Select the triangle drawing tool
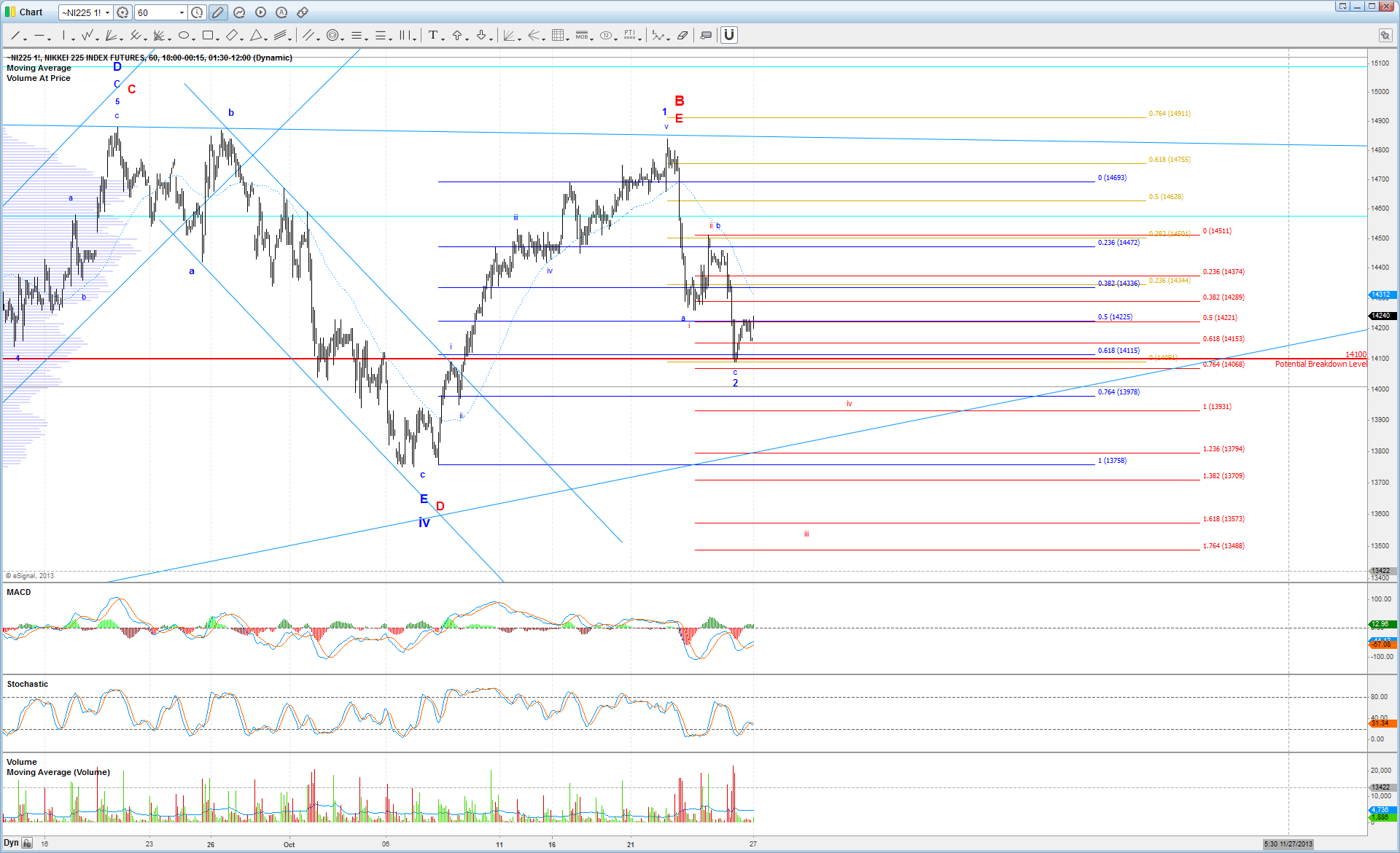The width and height of the screenshot is (1400, 853). [256, 35]
